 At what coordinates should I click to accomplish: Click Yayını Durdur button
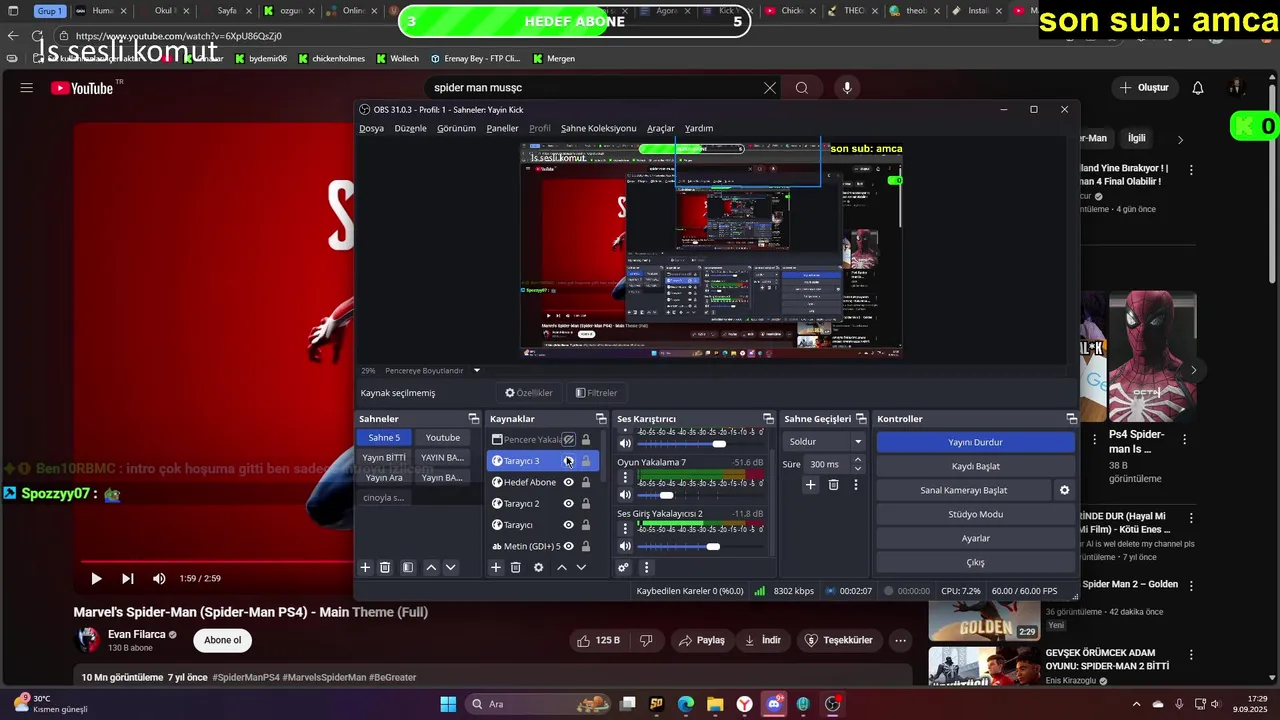[975, 442]
